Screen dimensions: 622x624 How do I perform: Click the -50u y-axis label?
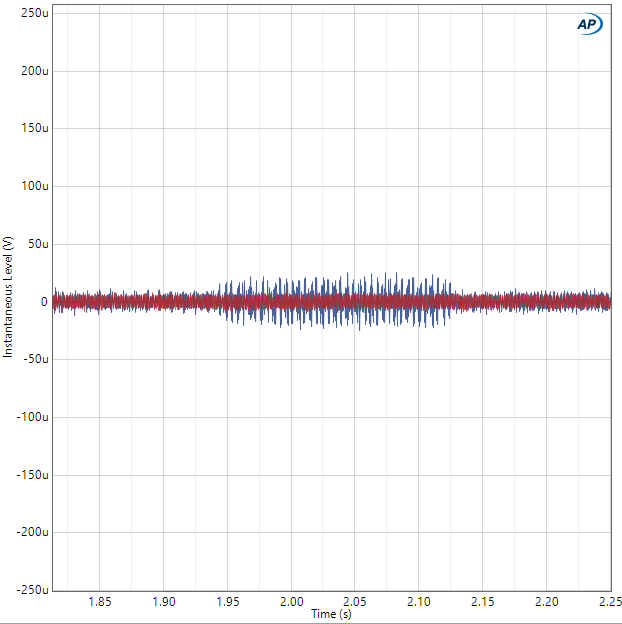pos(36,359)
